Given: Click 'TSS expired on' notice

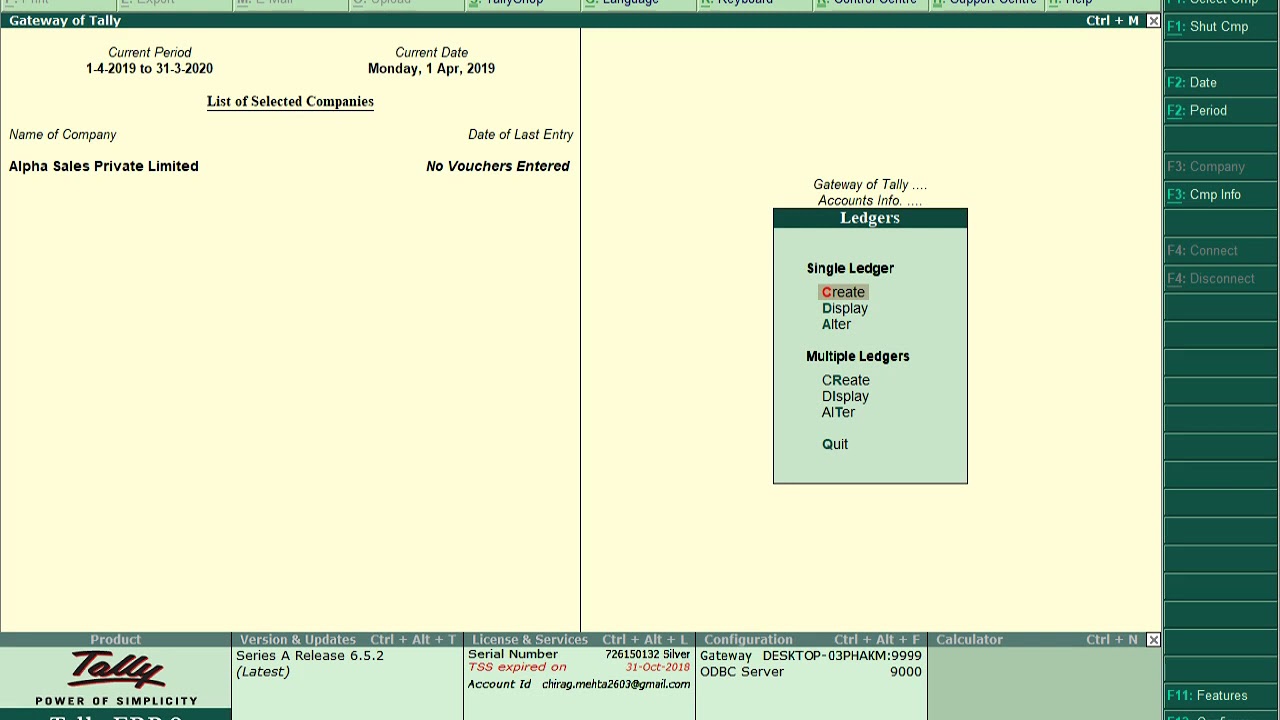Looking at the screenshot, I should [x=517, y=667].
